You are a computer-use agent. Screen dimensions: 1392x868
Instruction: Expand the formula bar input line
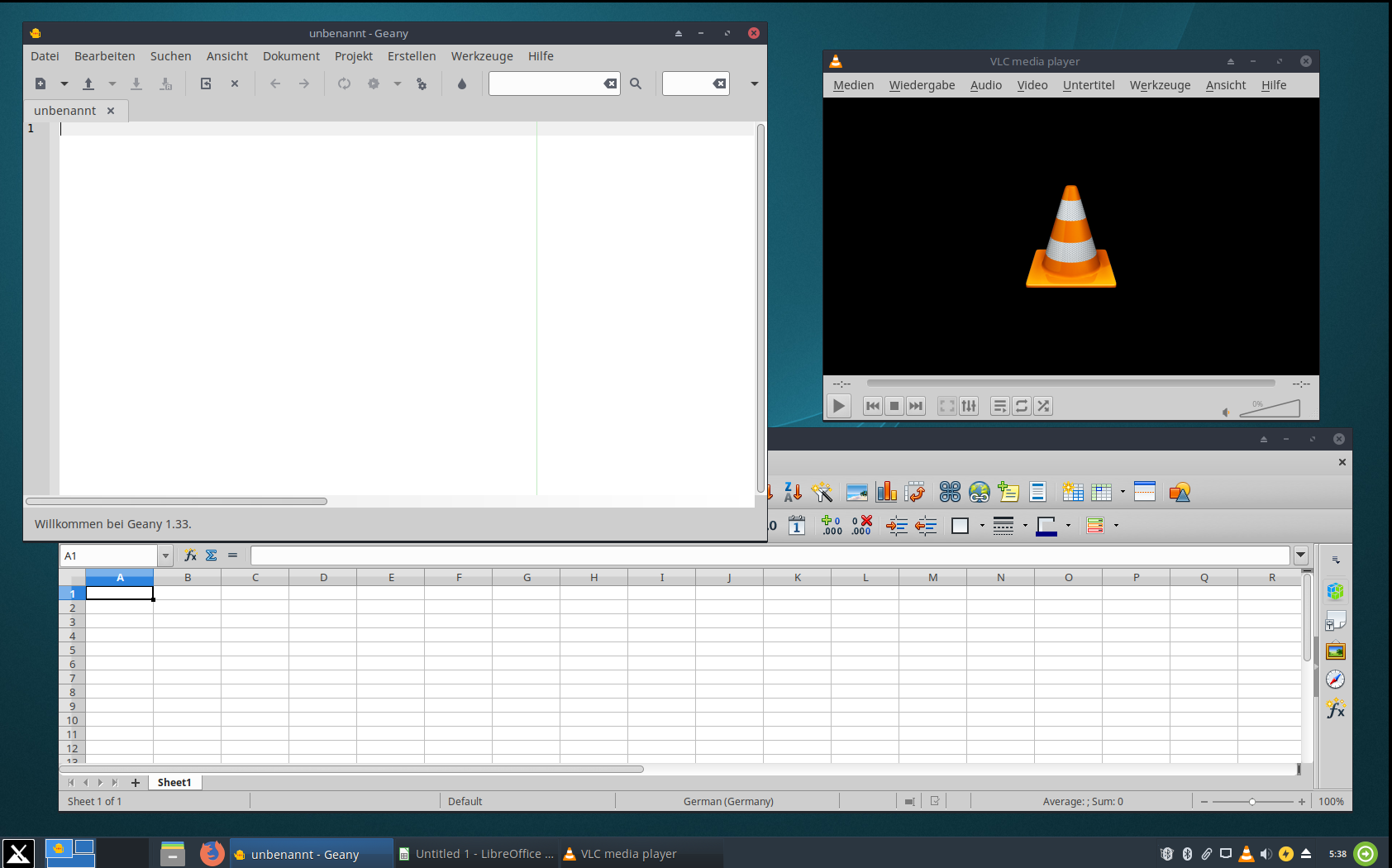1301,556
